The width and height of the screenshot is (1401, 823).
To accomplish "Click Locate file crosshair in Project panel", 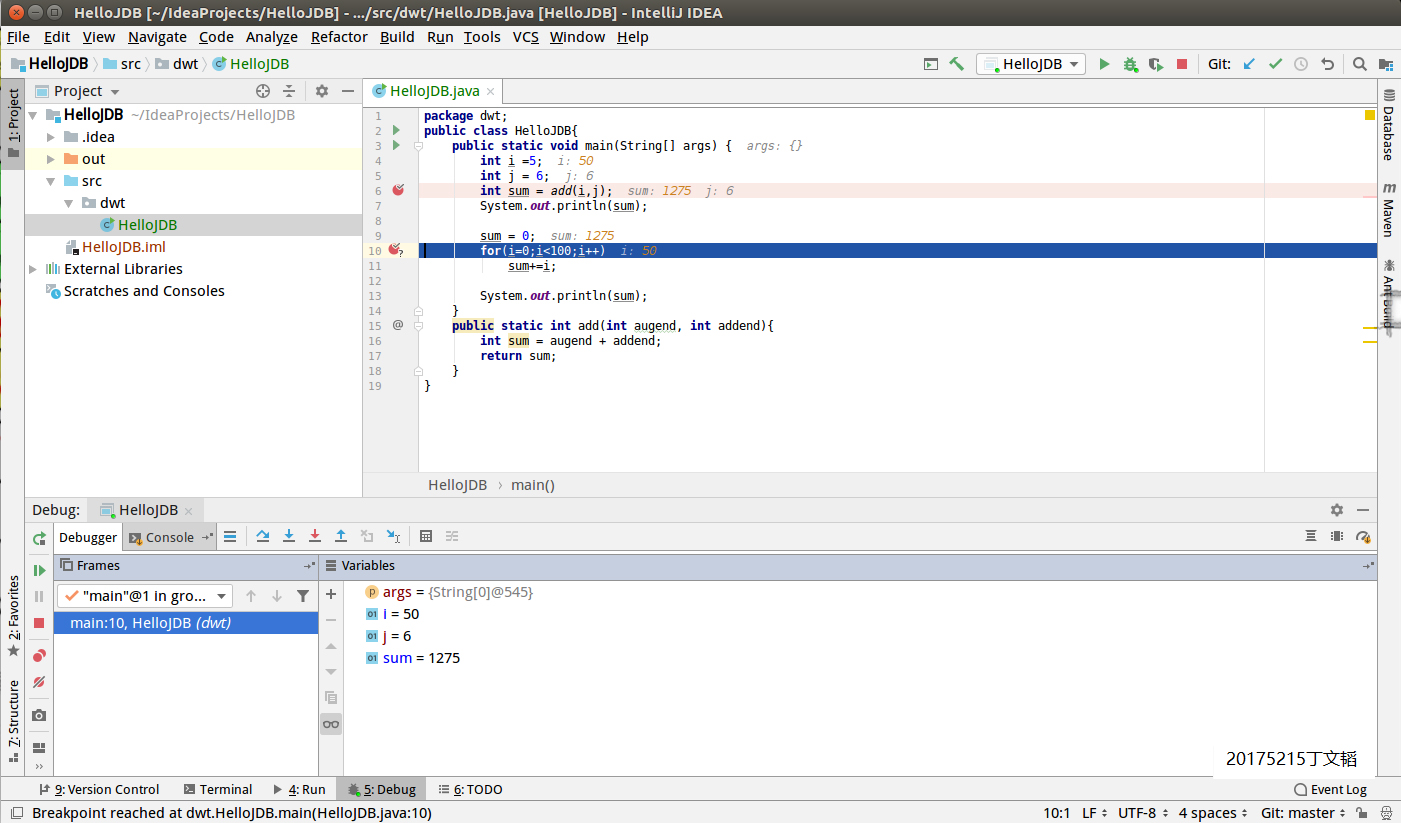I will click(x=263, y=90).
